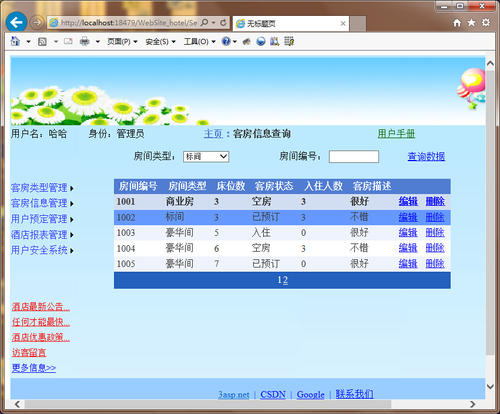Open the 联系我们 footer link
500x414 pixels.
(354, 394)
